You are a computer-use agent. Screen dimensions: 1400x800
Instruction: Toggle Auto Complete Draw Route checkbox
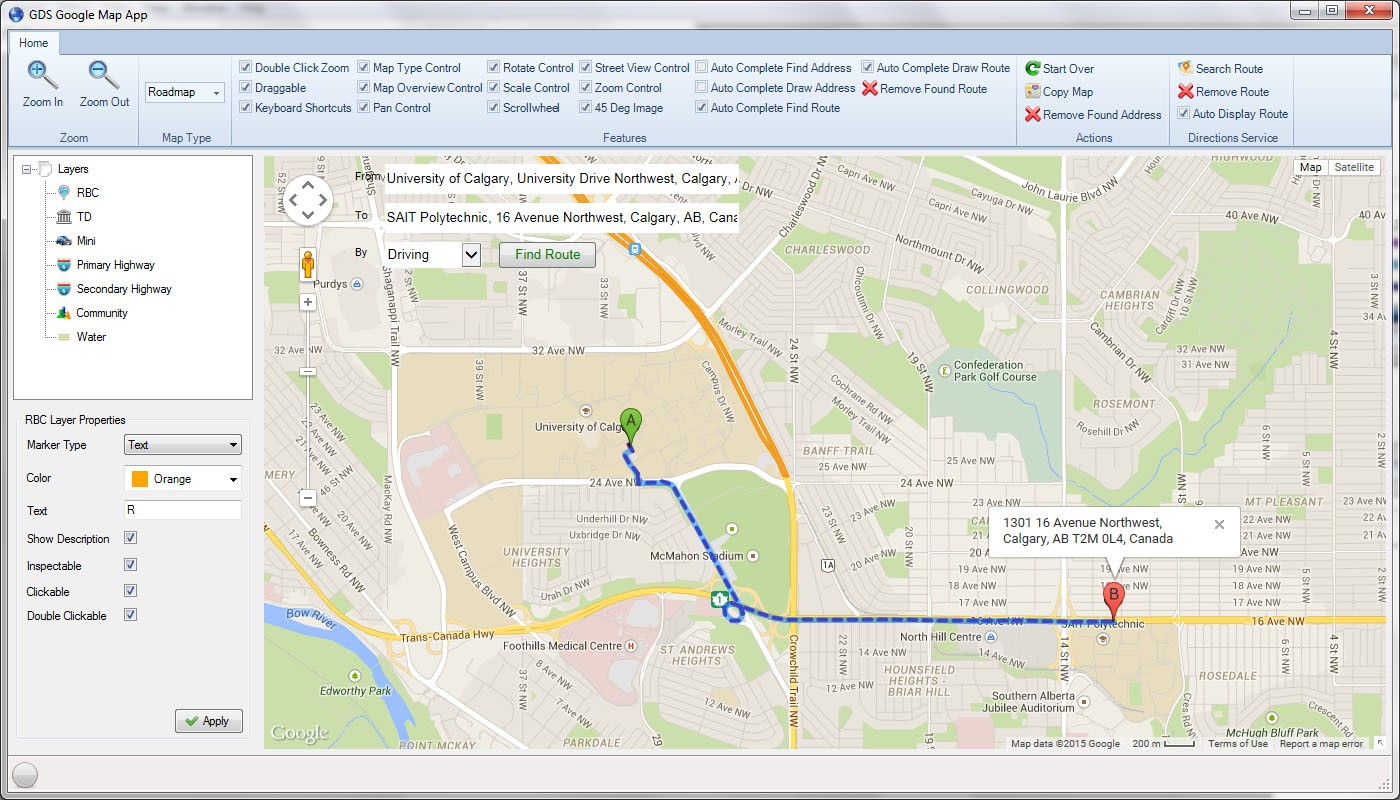pyautogui.click(x=868, y=67)
